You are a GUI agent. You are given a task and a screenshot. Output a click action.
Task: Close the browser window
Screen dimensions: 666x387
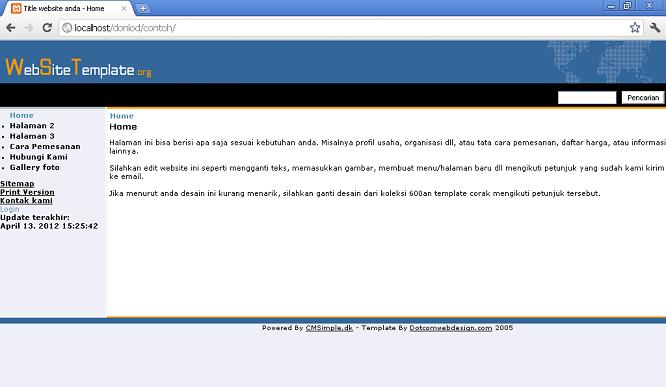[x=649, y=6]
